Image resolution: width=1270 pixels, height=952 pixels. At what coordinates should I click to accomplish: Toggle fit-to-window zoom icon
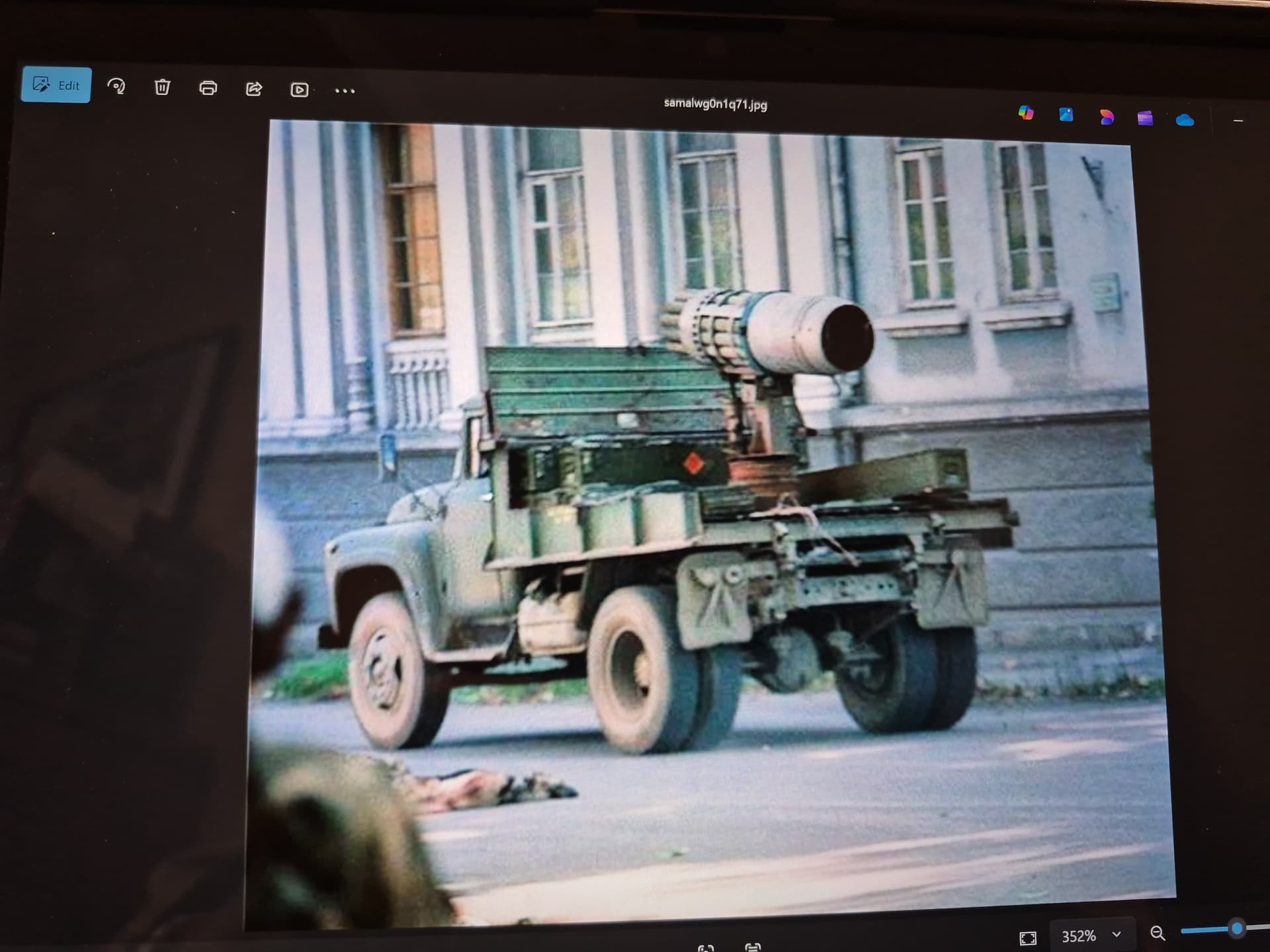(1028, 937)
